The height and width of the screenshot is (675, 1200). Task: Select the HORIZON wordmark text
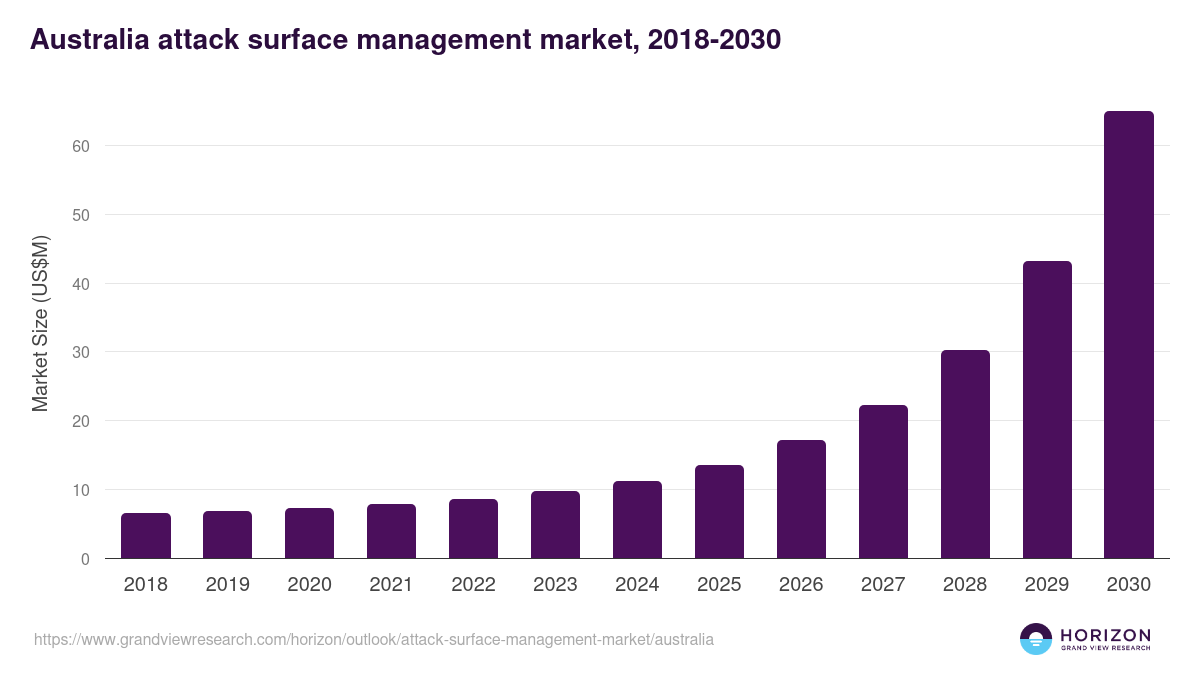tap(1104, 633)
